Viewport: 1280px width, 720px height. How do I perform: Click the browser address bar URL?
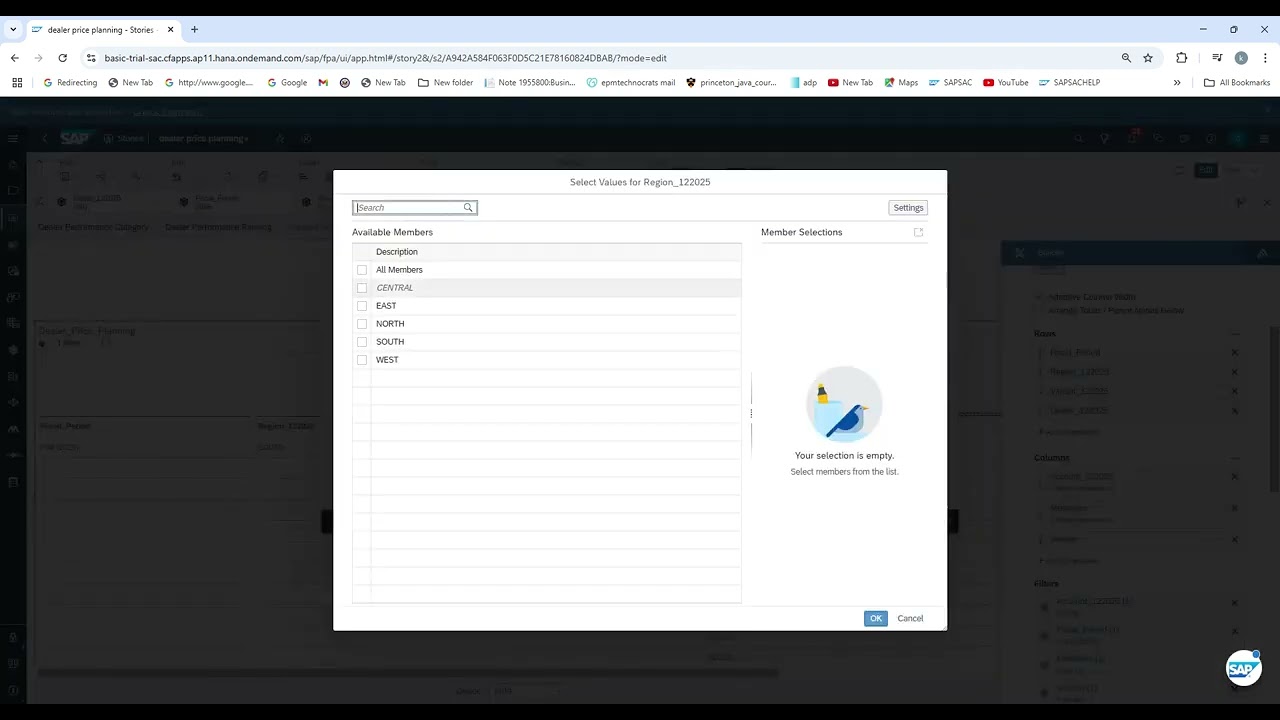385,58
